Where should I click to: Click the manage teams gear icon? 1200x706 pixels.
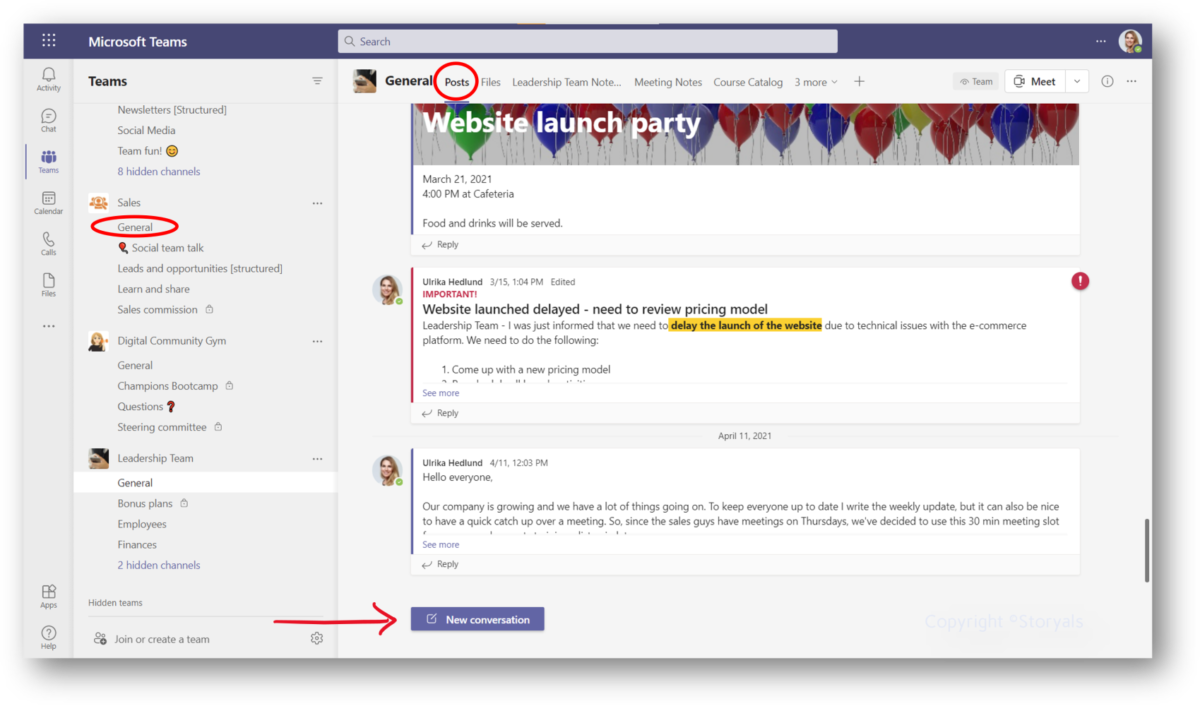(317, 637)
